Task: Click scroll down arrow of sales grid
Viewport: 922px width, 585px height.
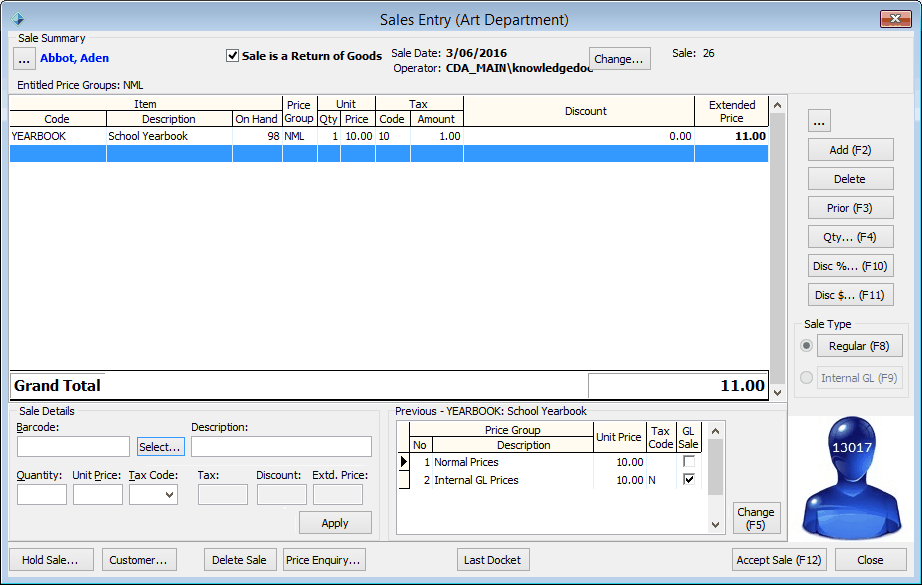Action: click(777, 392)
